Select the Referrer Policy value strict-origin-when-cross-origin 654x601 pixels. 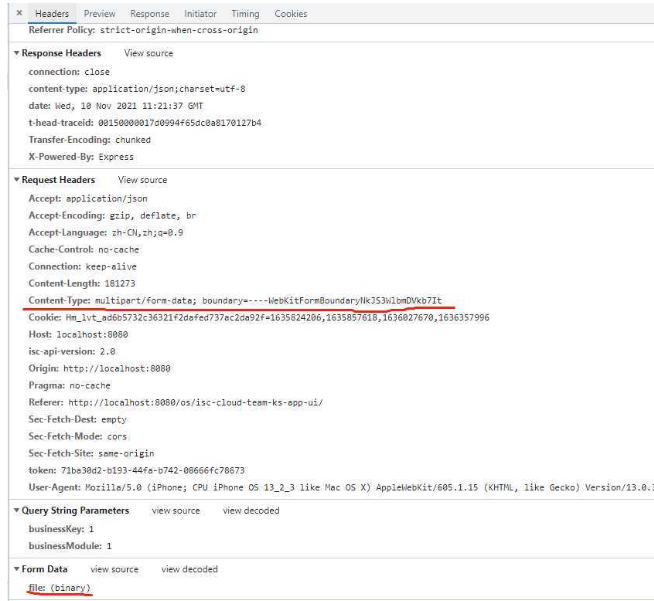point(179,30)
